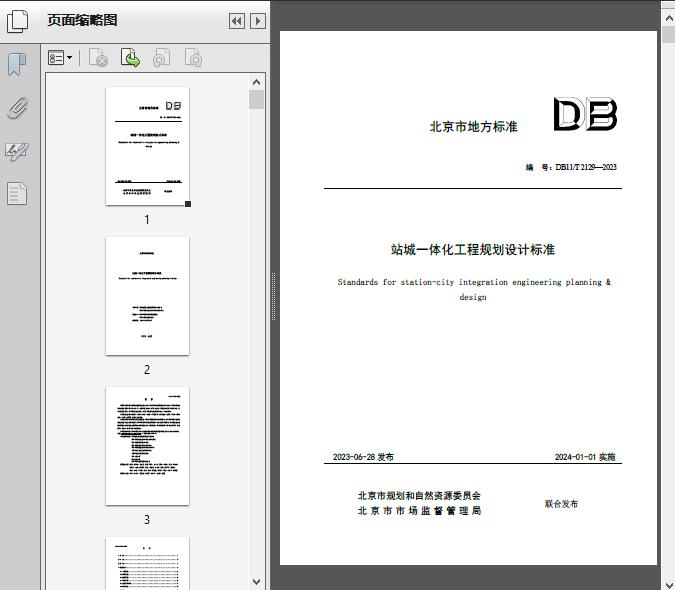Image resolution: width=675 pixels, height=590 pixels.
Task: Click '北京市市场监督管理局' text
Action: 419,511
